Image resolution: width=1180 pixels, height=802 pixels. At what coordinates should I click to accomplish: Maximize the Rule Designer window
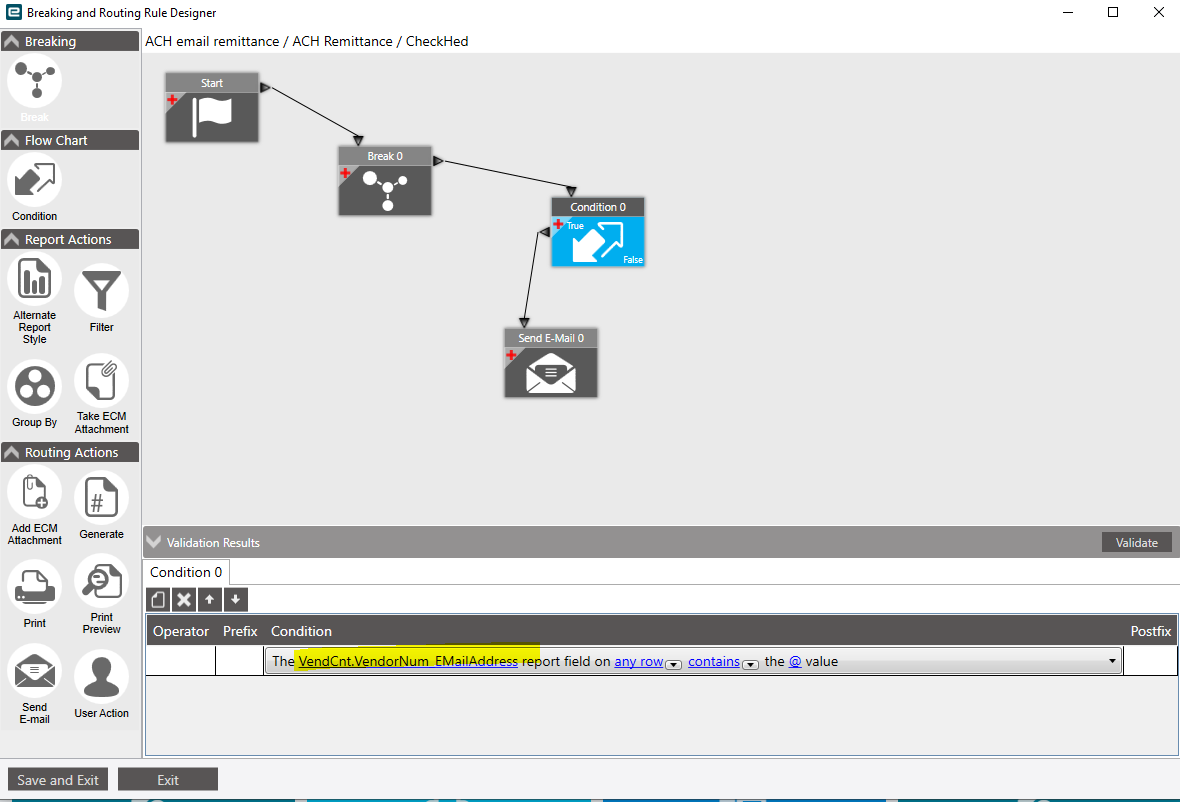pos(1113,12)
